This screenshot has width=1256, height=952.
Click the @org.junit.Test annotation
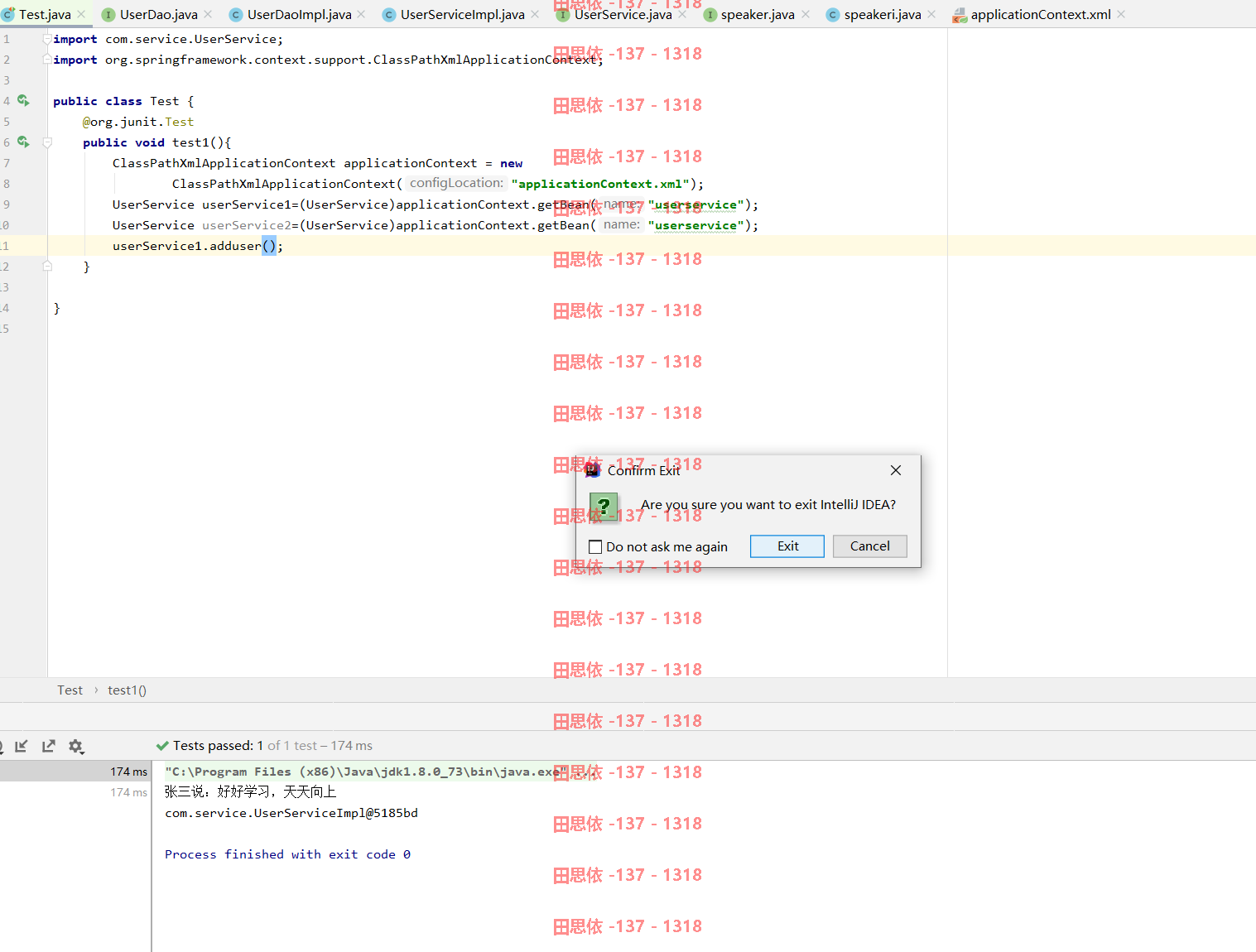138,122
